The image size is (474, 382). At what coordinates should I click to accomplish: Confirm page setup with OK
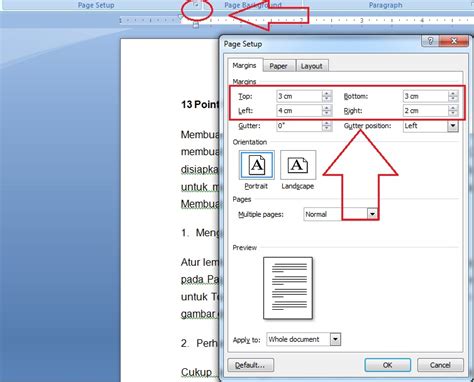pos(388,365)
